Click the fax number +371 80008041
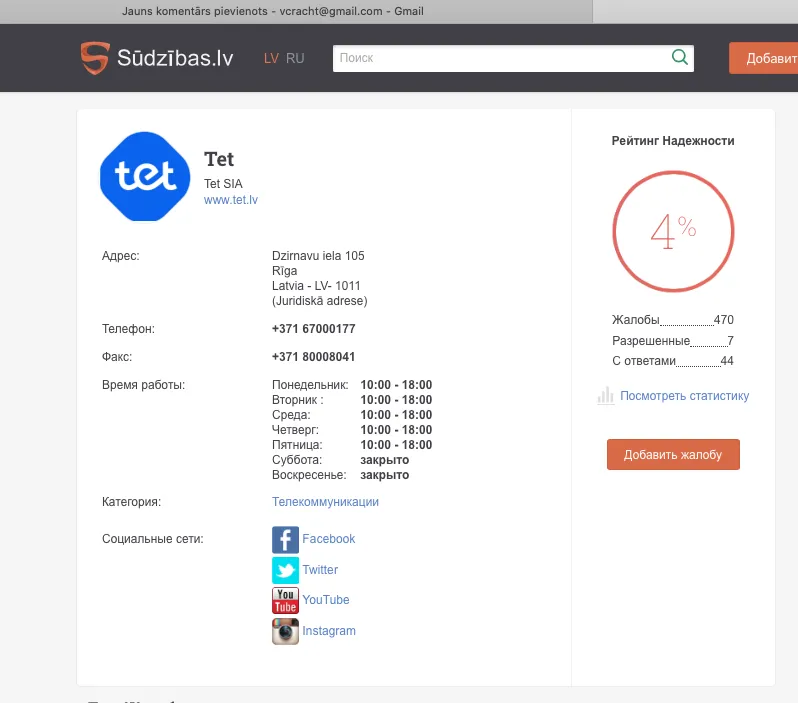798x703 pixels. click(314, 357)
